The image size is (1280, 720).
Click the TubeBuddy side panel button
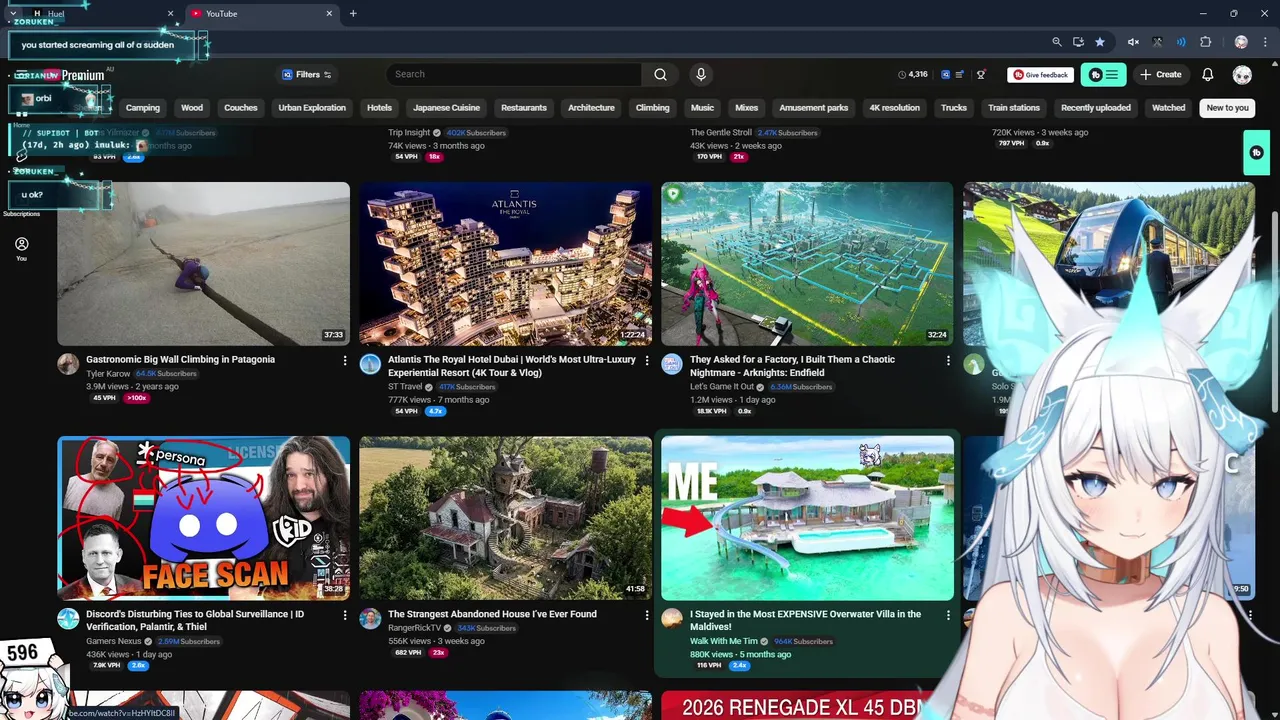tap(1256, 153)
